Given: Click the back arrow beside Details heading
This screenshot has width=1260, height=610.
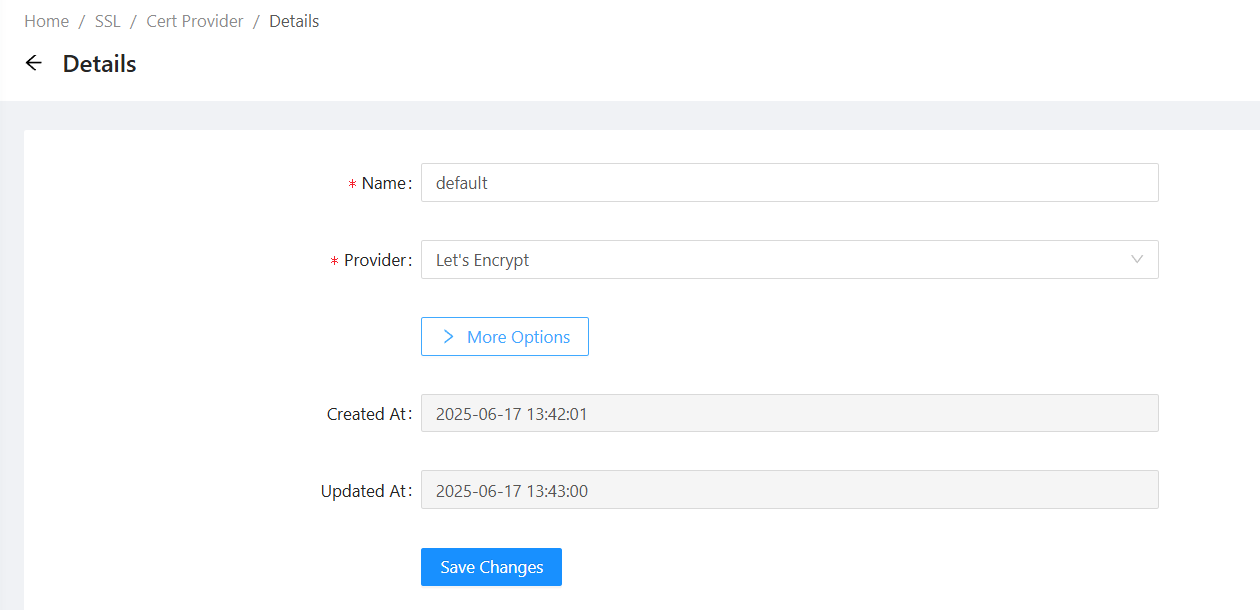Looking at the screenshot, I should click(x=34, y=64).
